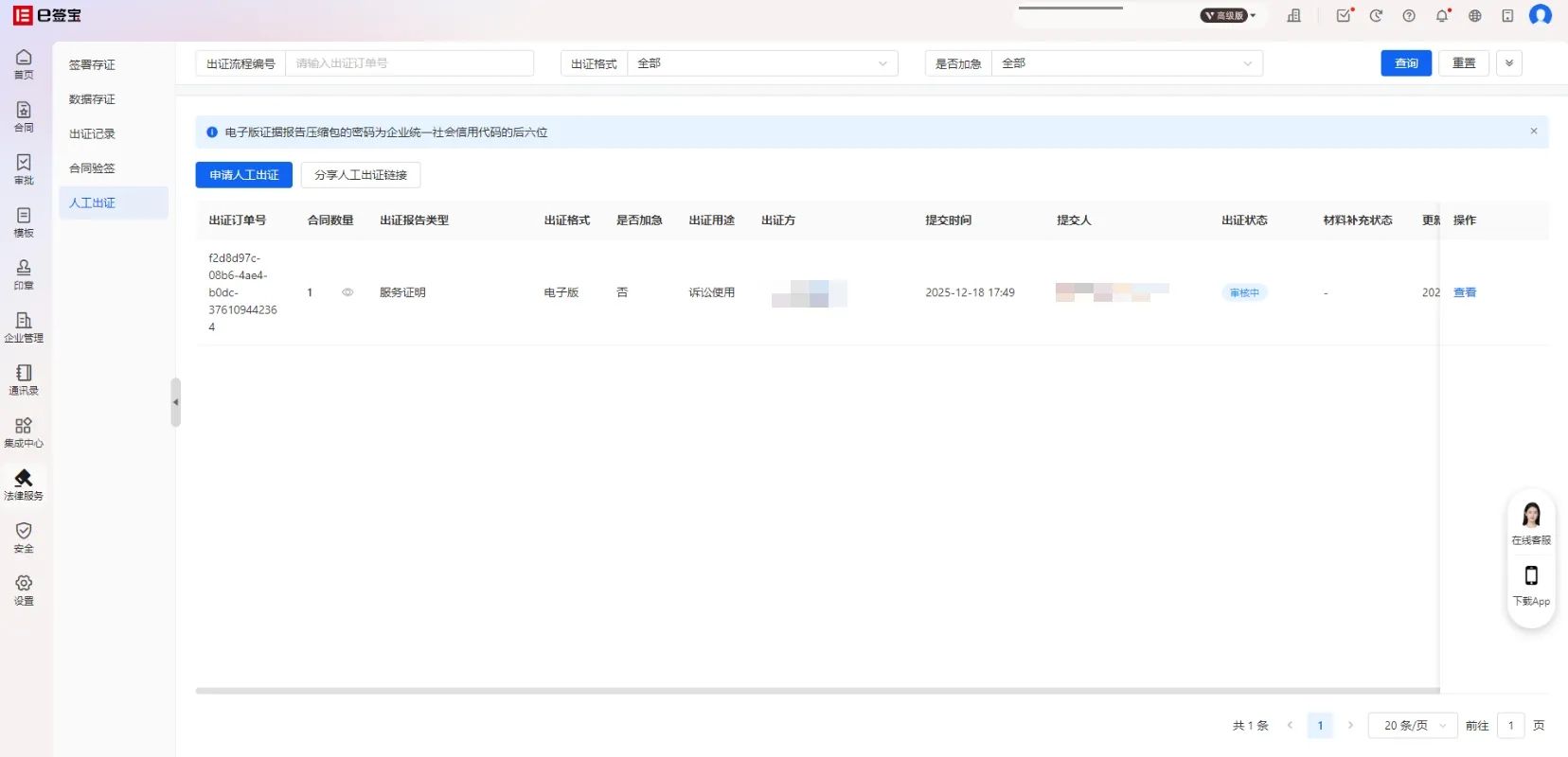Open the user avatar menu
This screenshot has height=757, width=1568.
point(1541,15)
